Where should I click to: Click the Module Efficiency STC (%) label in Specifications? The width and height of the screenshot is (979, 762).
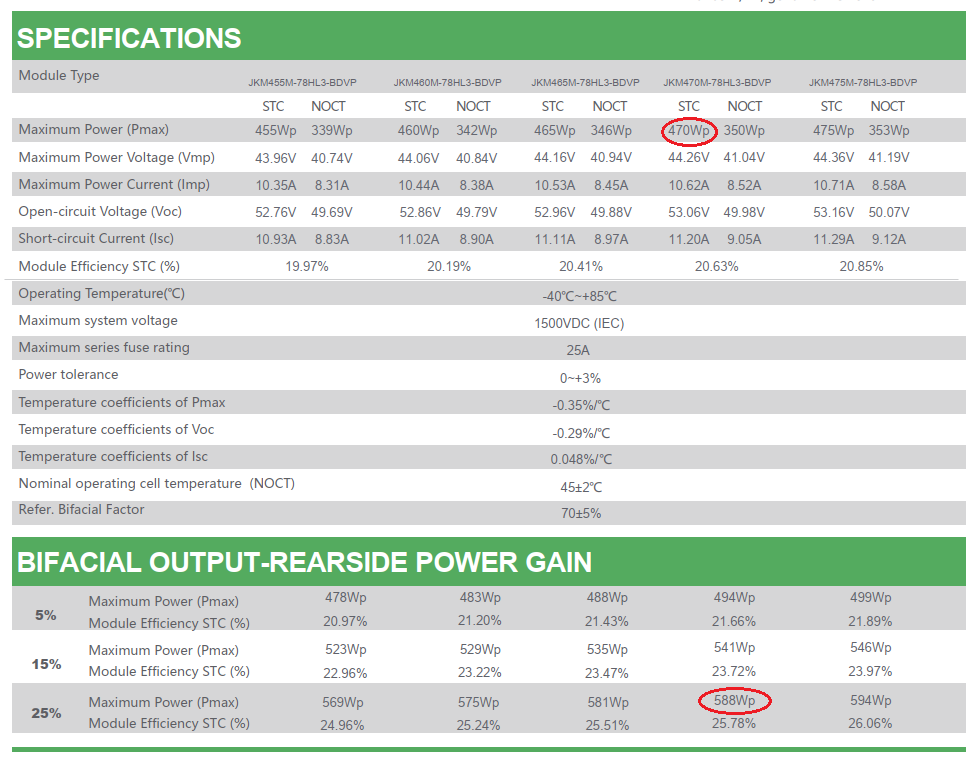coord(99,266)
